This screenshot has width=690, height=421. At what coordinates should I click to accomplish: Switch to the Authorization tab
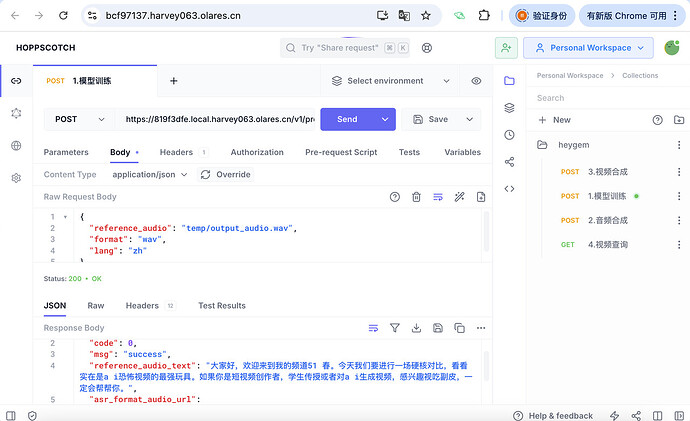click(x=257, y=152)
